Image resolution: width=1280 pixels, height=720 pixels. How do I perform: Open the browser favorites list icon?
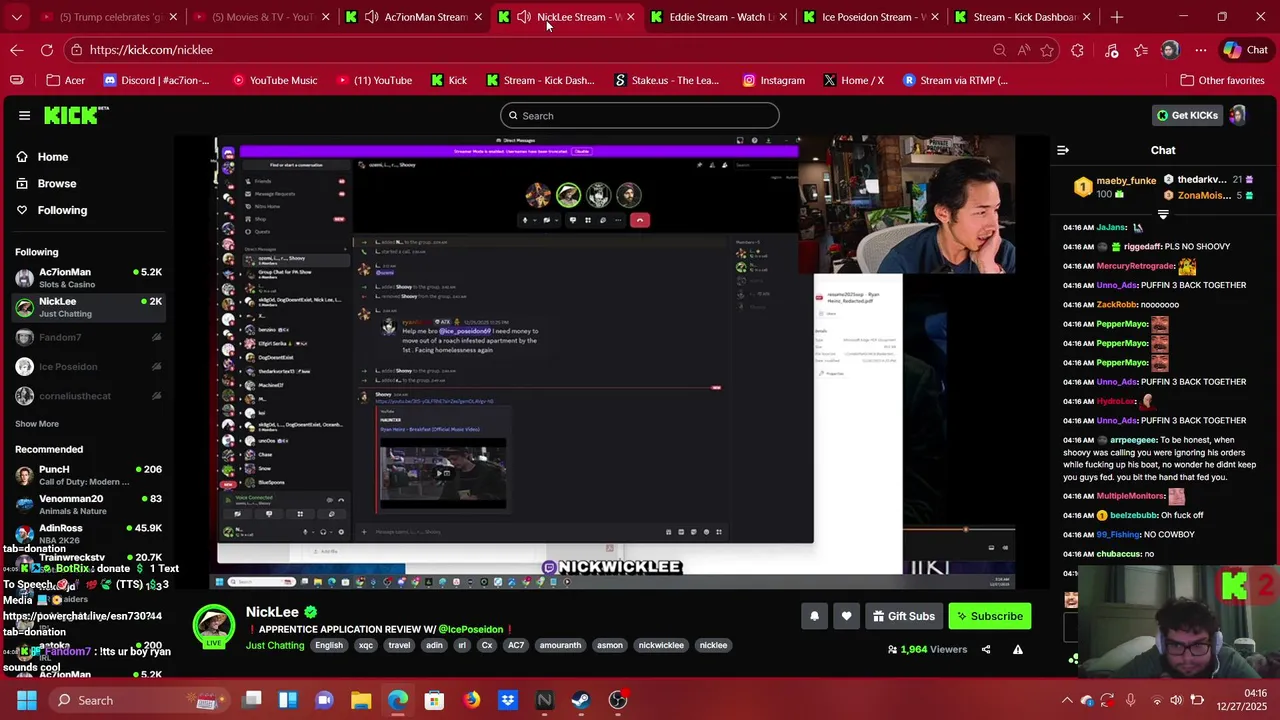[1141, 50]
